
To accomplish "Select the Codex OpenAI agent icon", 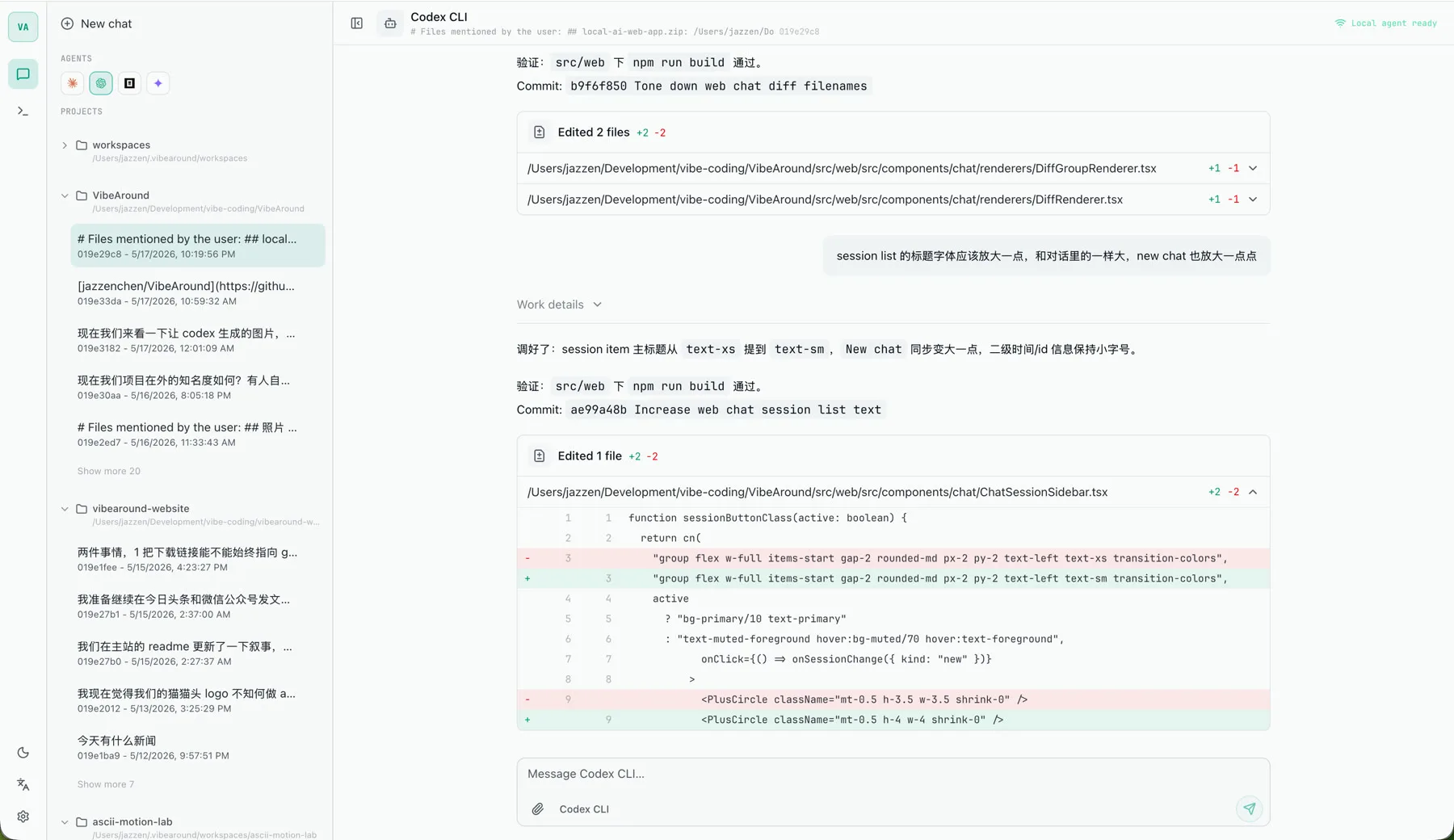I will click(x=101, y=83).
